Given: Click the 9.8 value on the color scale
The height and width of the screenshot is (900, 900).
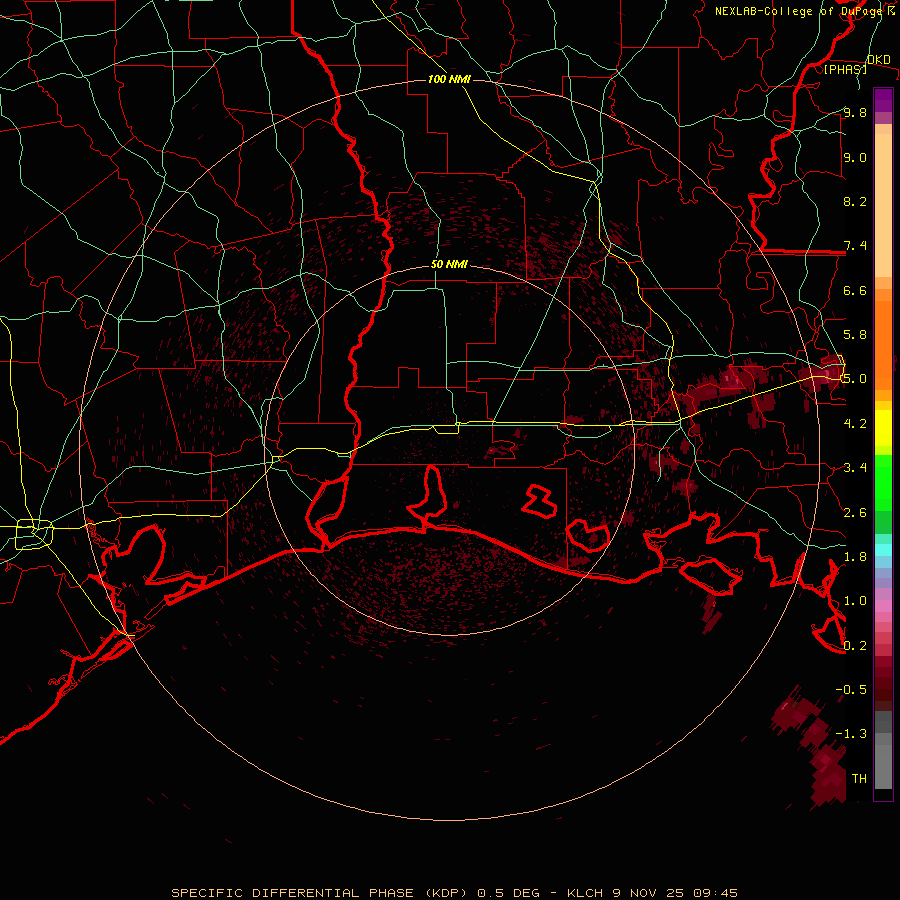Looking at the screenshot, I should click(855, 113).
